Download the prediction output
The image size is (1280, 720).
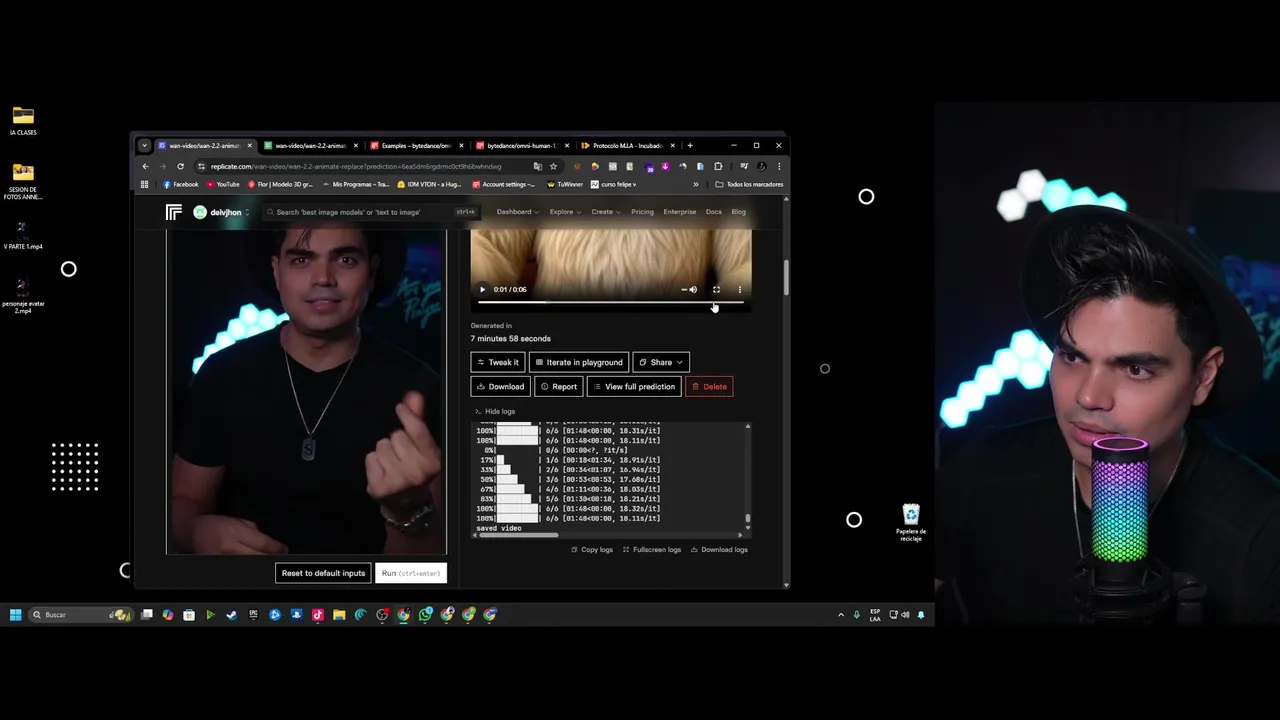pyautogui.click(x=500, y=386)
